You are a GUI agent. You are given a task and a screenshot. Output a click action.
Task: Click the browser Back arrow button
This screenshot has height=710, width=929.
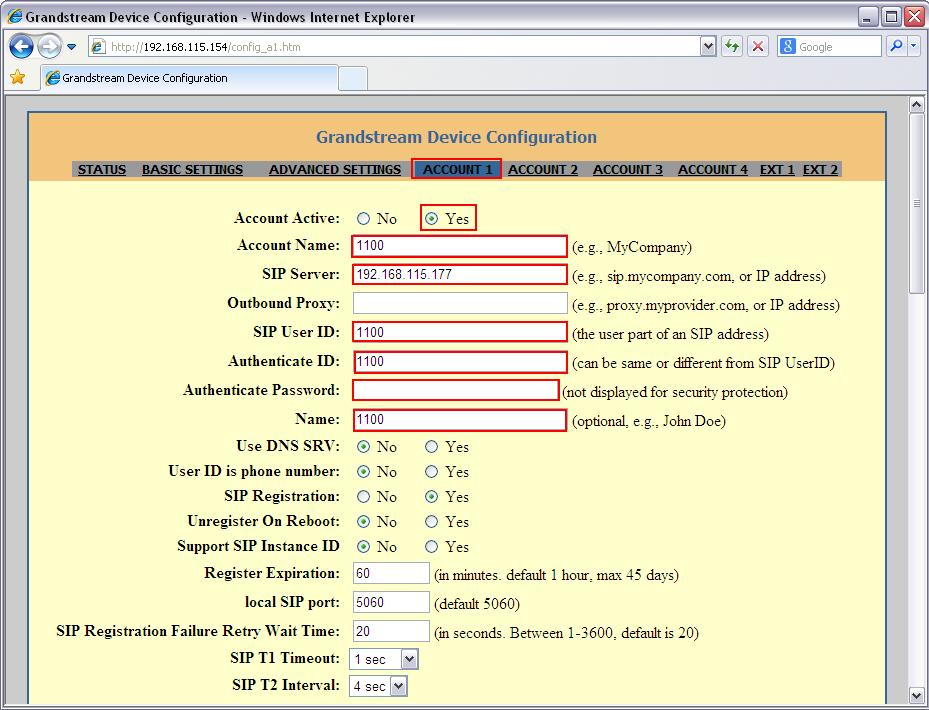tap(21, 46)
